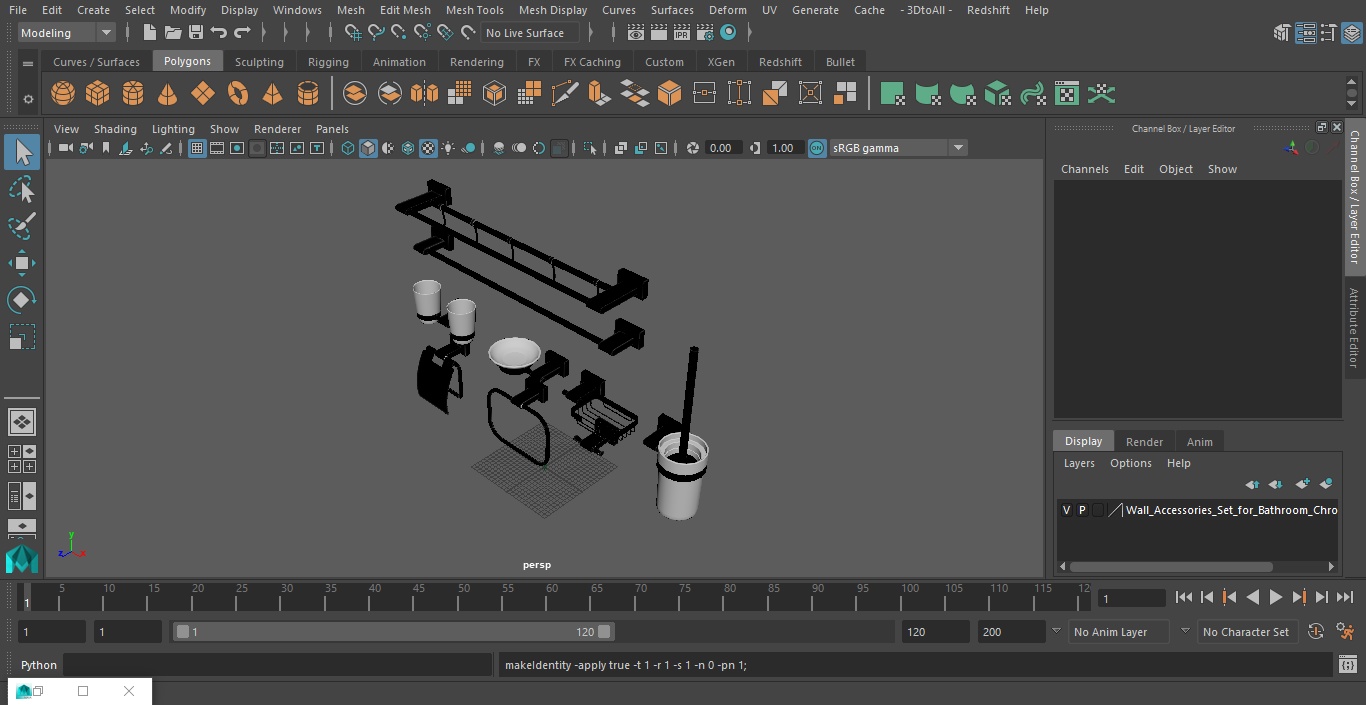Select the Select tool arrow
The height and width of the screenshot is (705, 1366).
point(22,152)
